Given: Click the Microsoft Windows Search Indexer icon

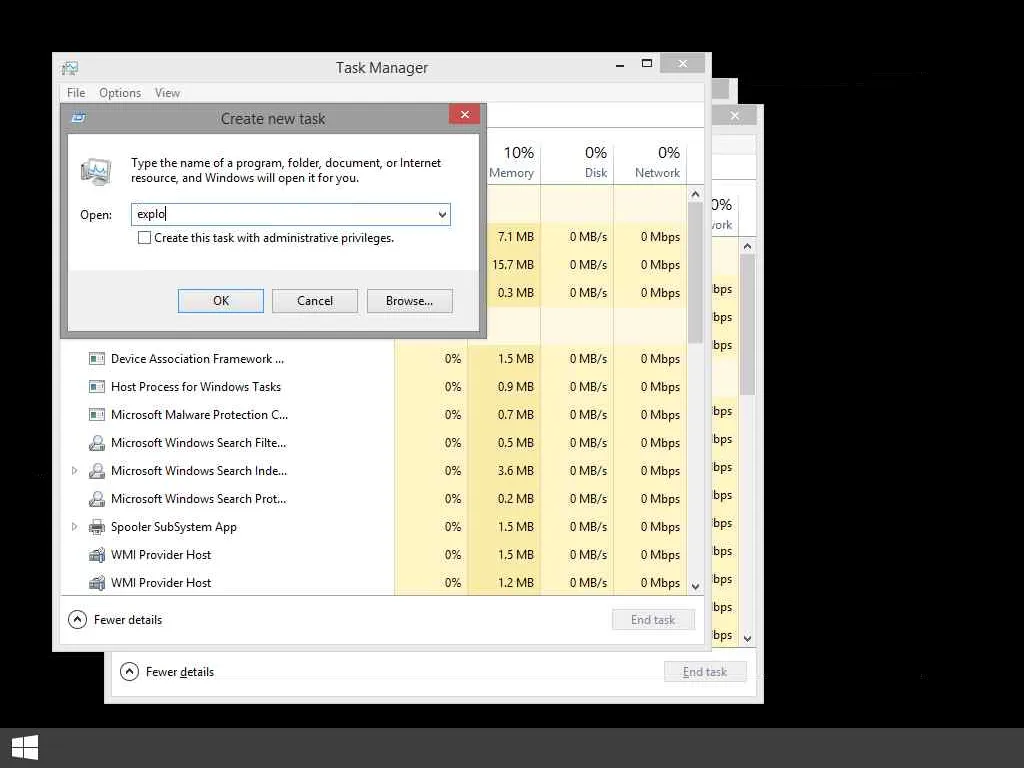Looking at the screenshot, I should (97, 471).
